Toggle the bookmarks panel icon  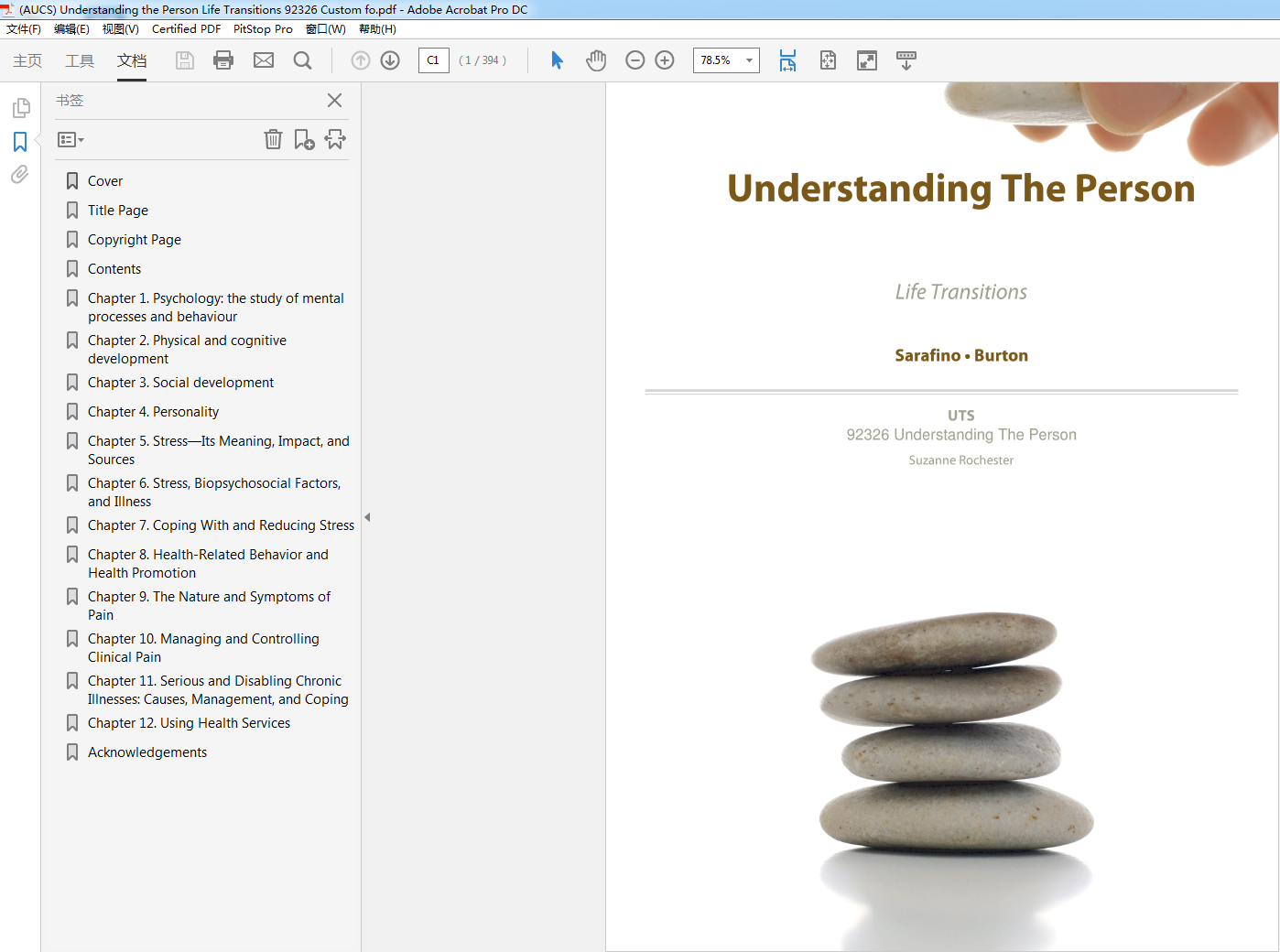20,142
